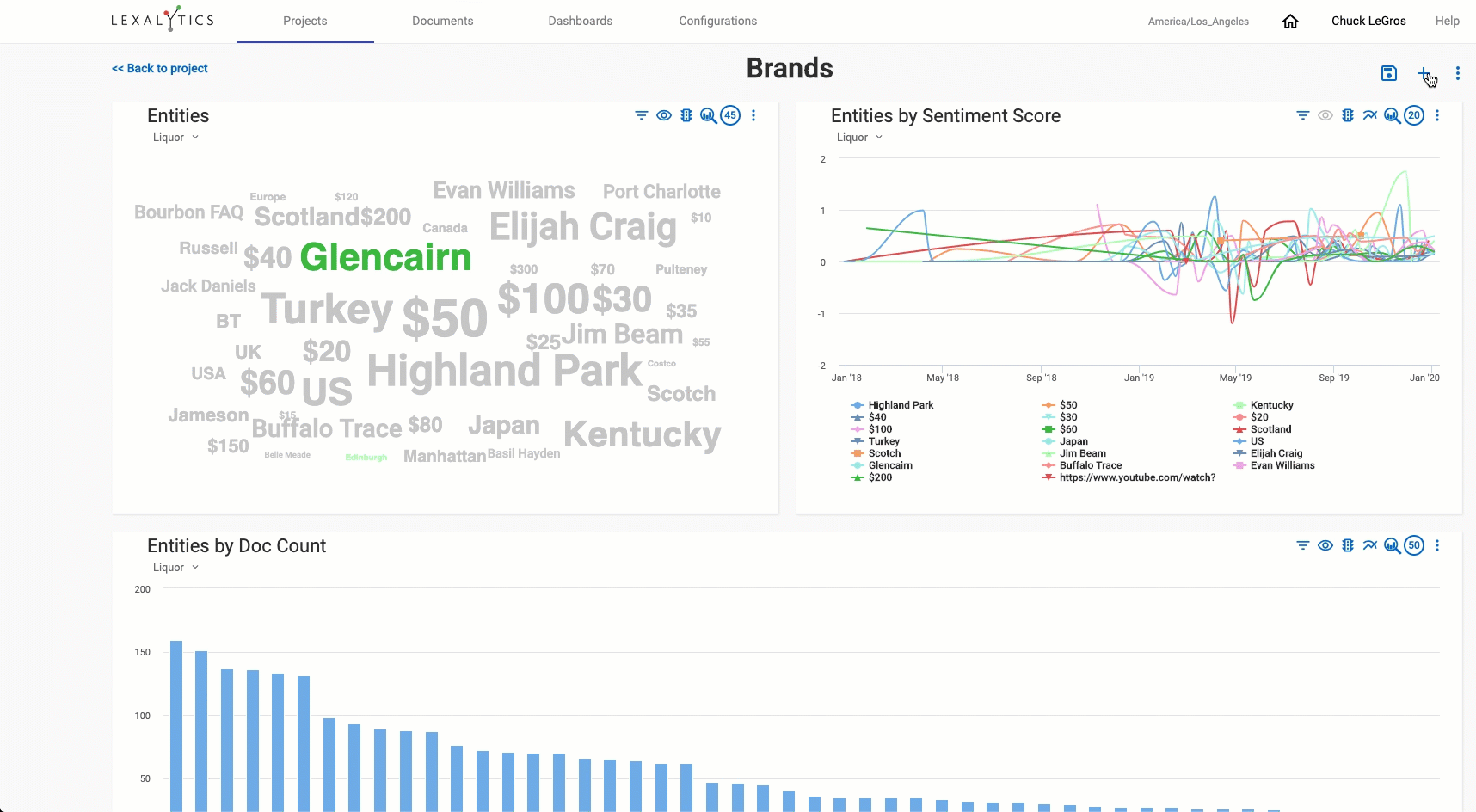Select Evan Williams in the word cloud
Viewport: 1476px width, 812px height.
point(504,190)
